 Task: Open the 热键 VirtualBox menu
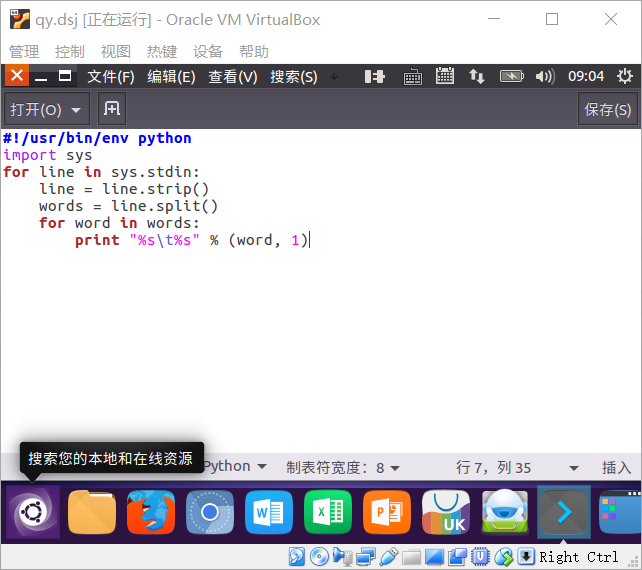(162, 52)
